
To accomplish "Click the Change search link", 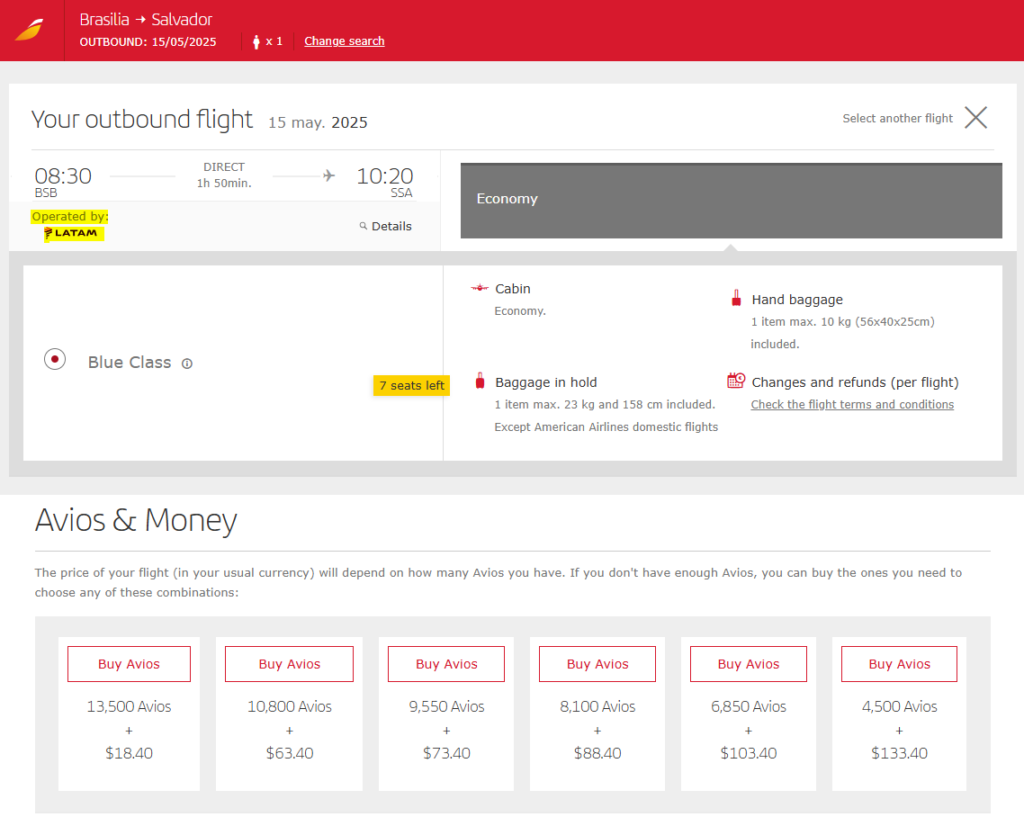I will point(344,41).
